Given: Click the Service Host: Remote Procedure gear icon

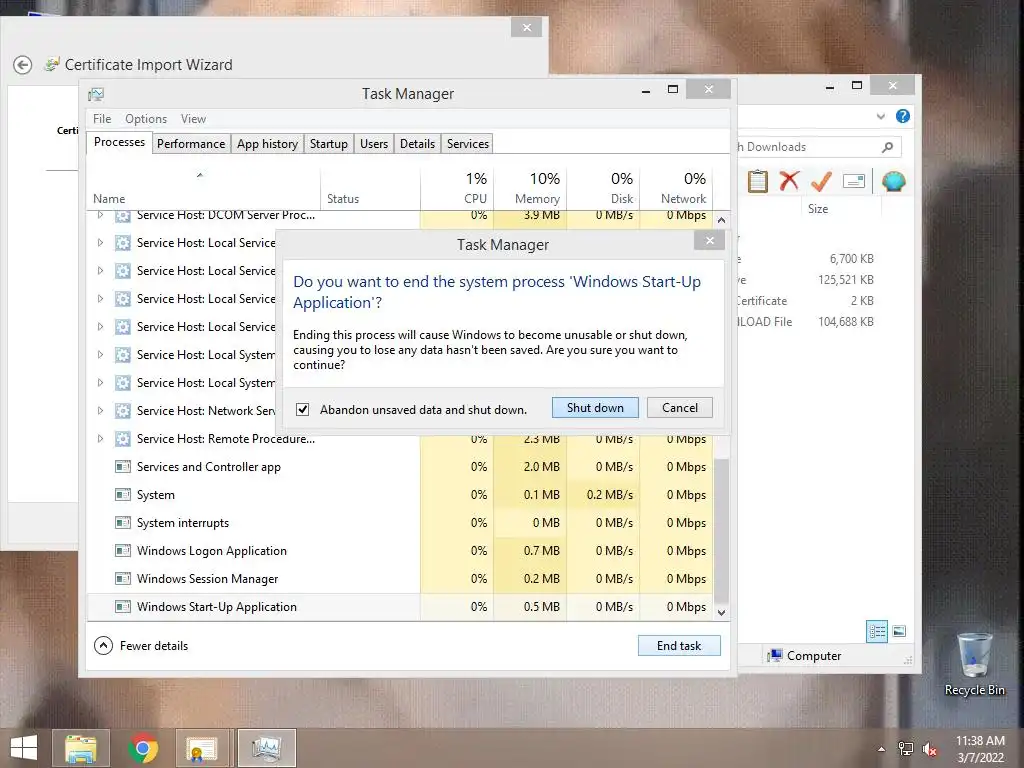Looking at the screenshot, I should click(122, 439).
